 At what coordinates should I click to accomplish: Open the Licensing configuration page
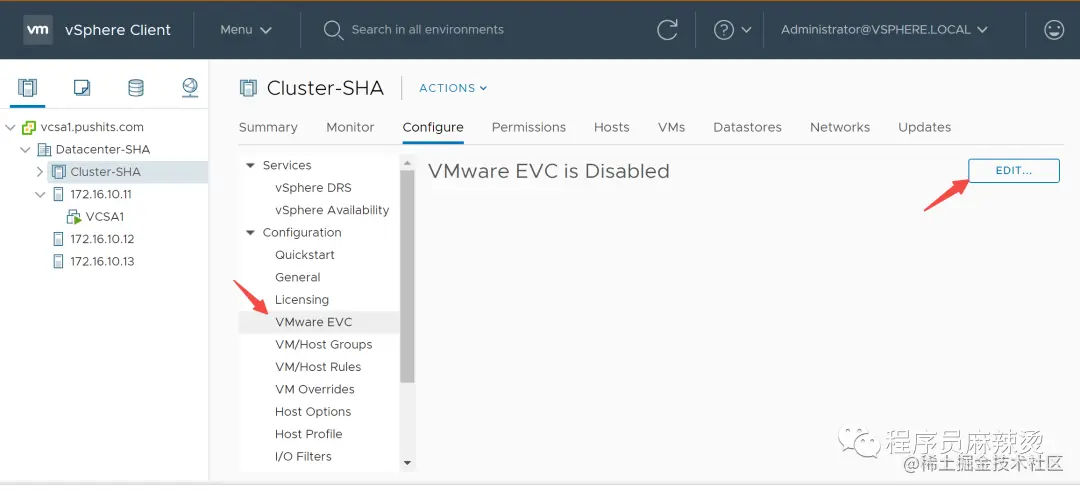(x=302, y=300)
